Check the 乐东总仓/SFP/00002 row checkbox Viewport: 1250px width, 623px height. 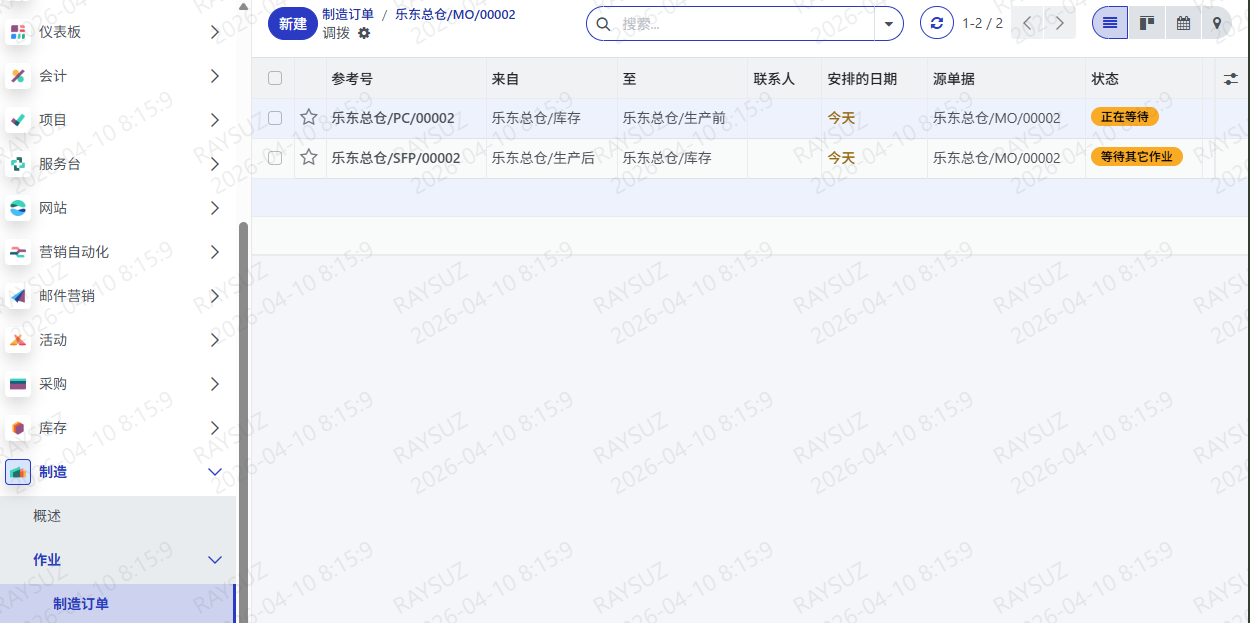[275, 157]
